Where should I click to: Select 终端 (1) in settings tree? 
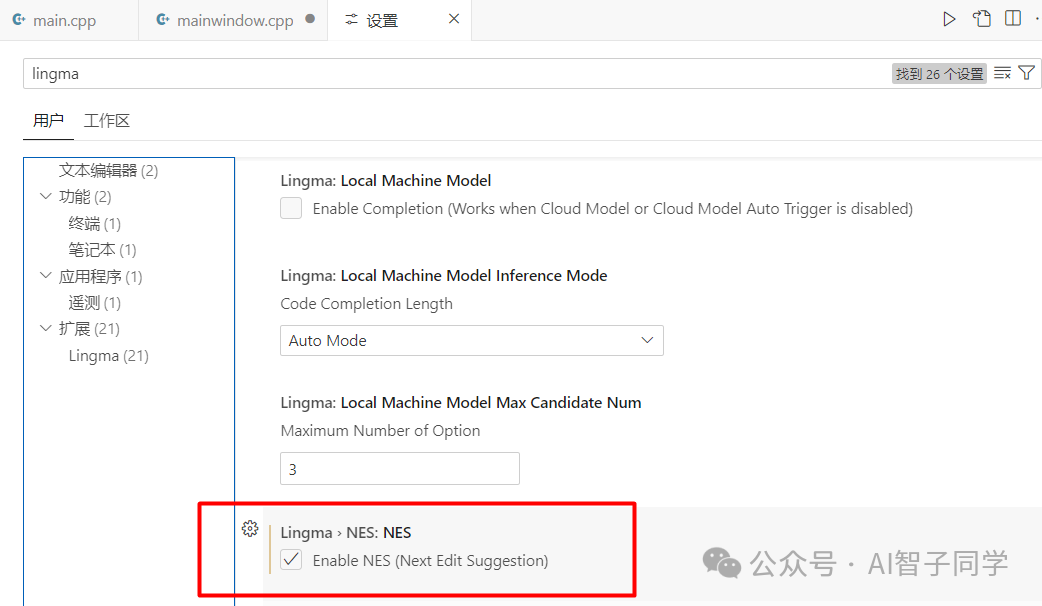(94, 223)
